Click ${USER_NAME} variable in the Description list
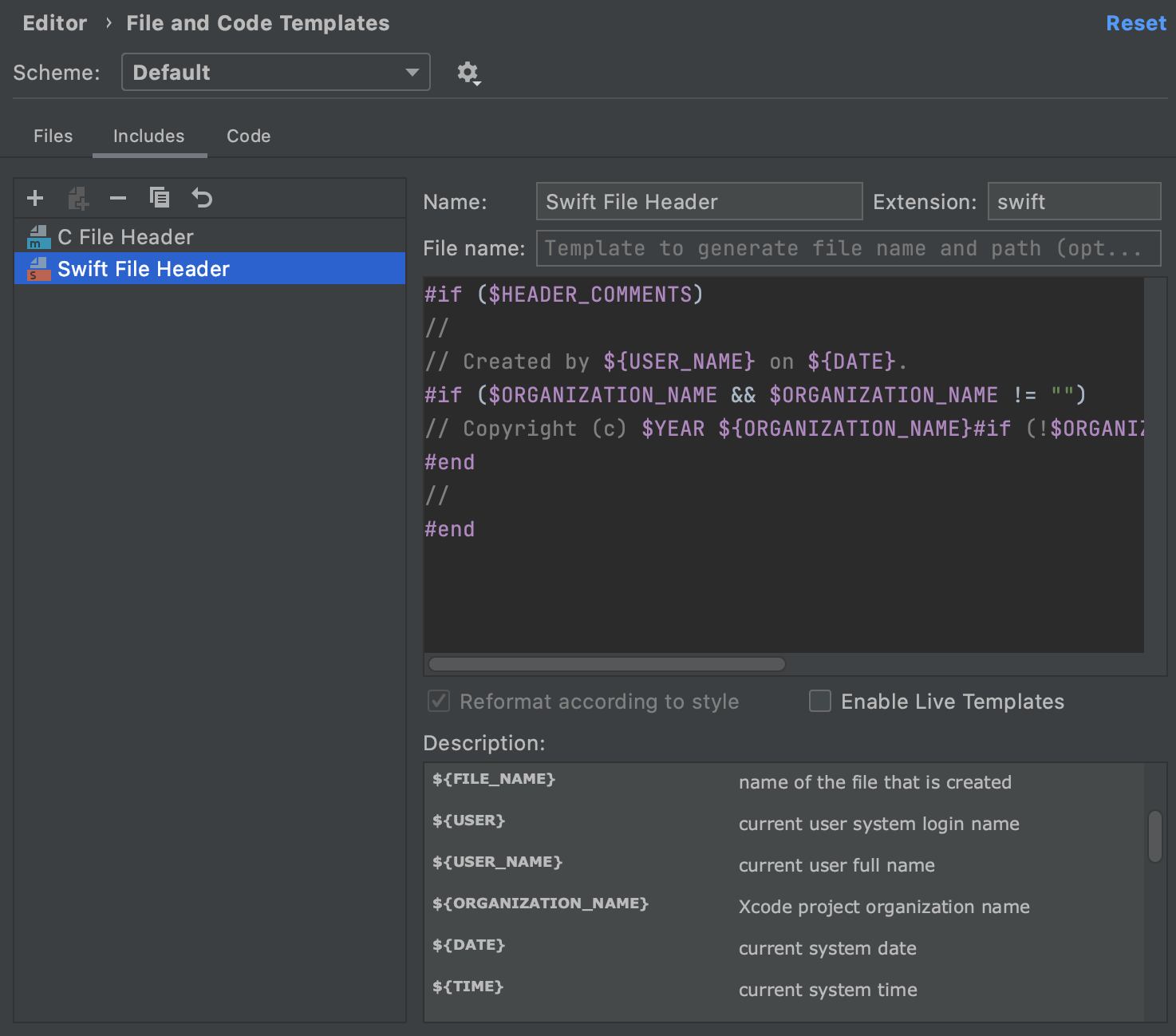Screen dimensions: 1176x1036 (498, 862)
